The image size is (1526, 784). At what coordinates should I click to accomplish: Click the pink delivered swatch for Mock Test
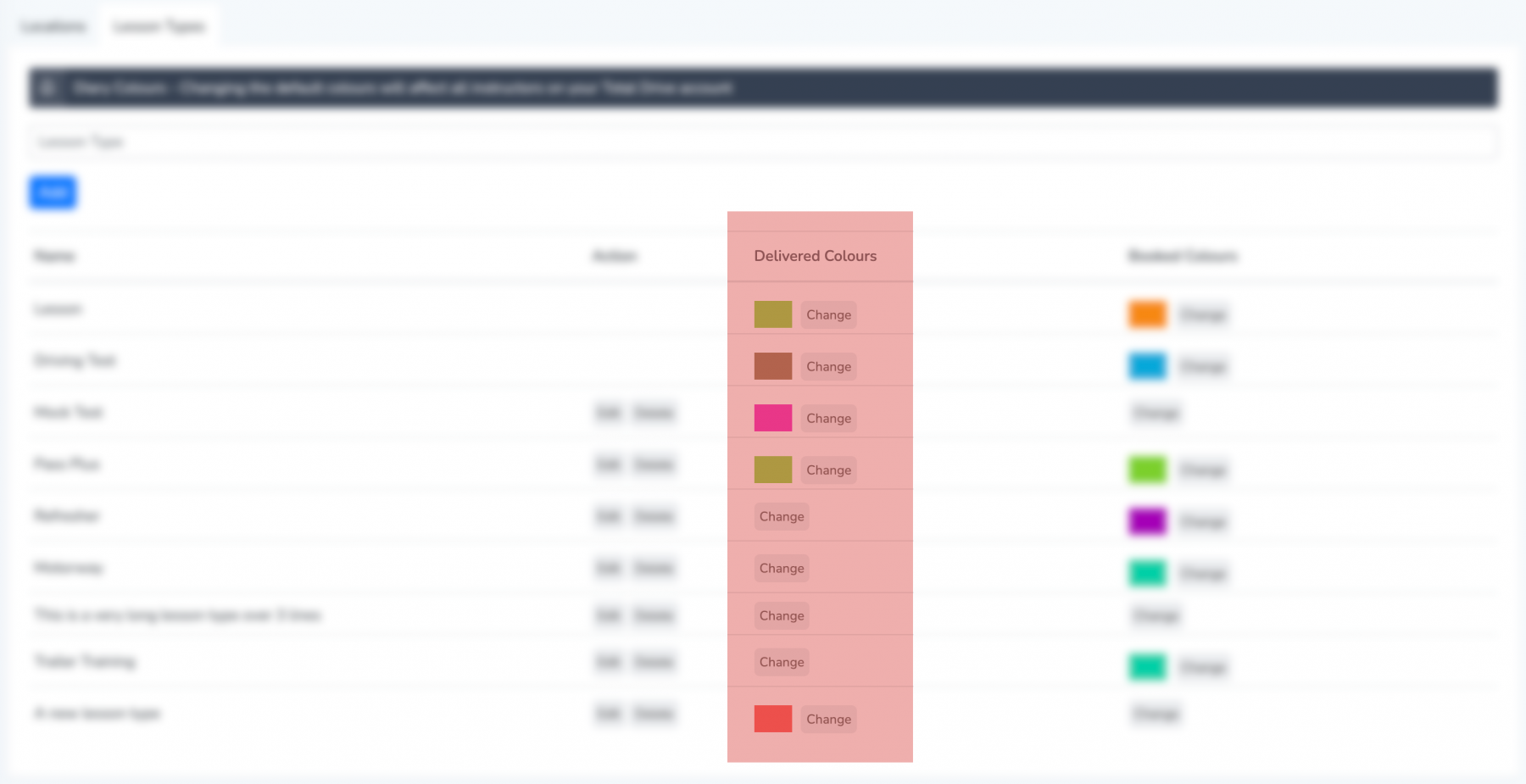click(x=772, y=418)
